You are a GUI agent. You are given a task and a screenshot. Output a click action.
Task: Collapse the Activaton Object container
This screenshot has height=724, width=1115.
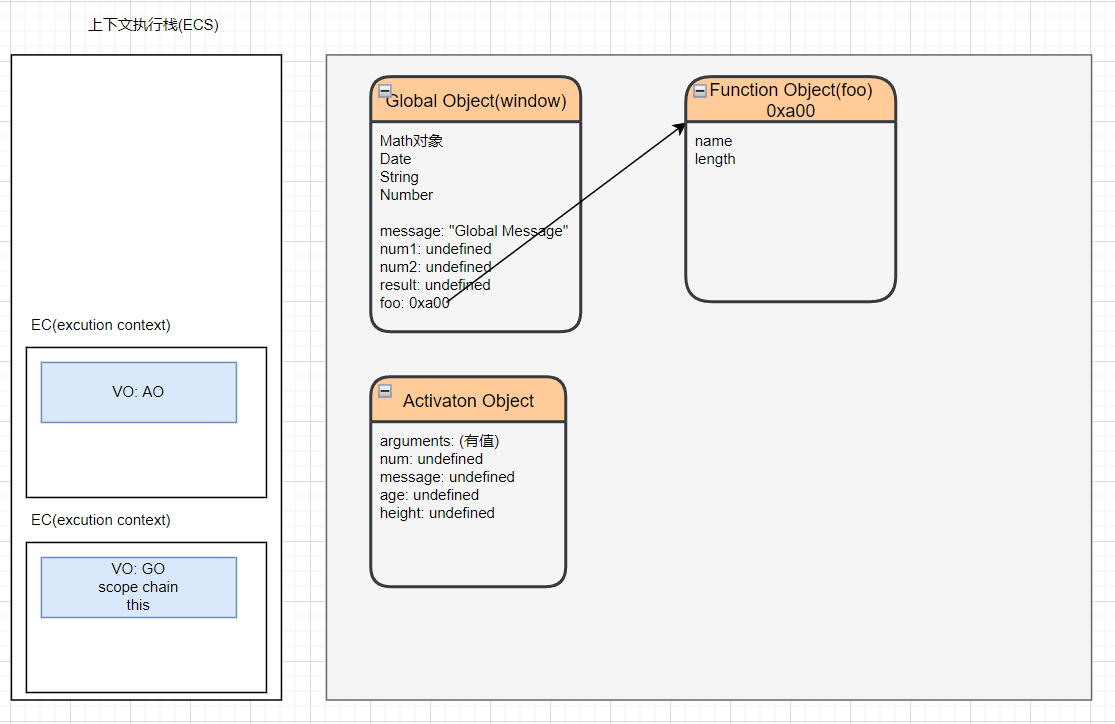(385, 391)
